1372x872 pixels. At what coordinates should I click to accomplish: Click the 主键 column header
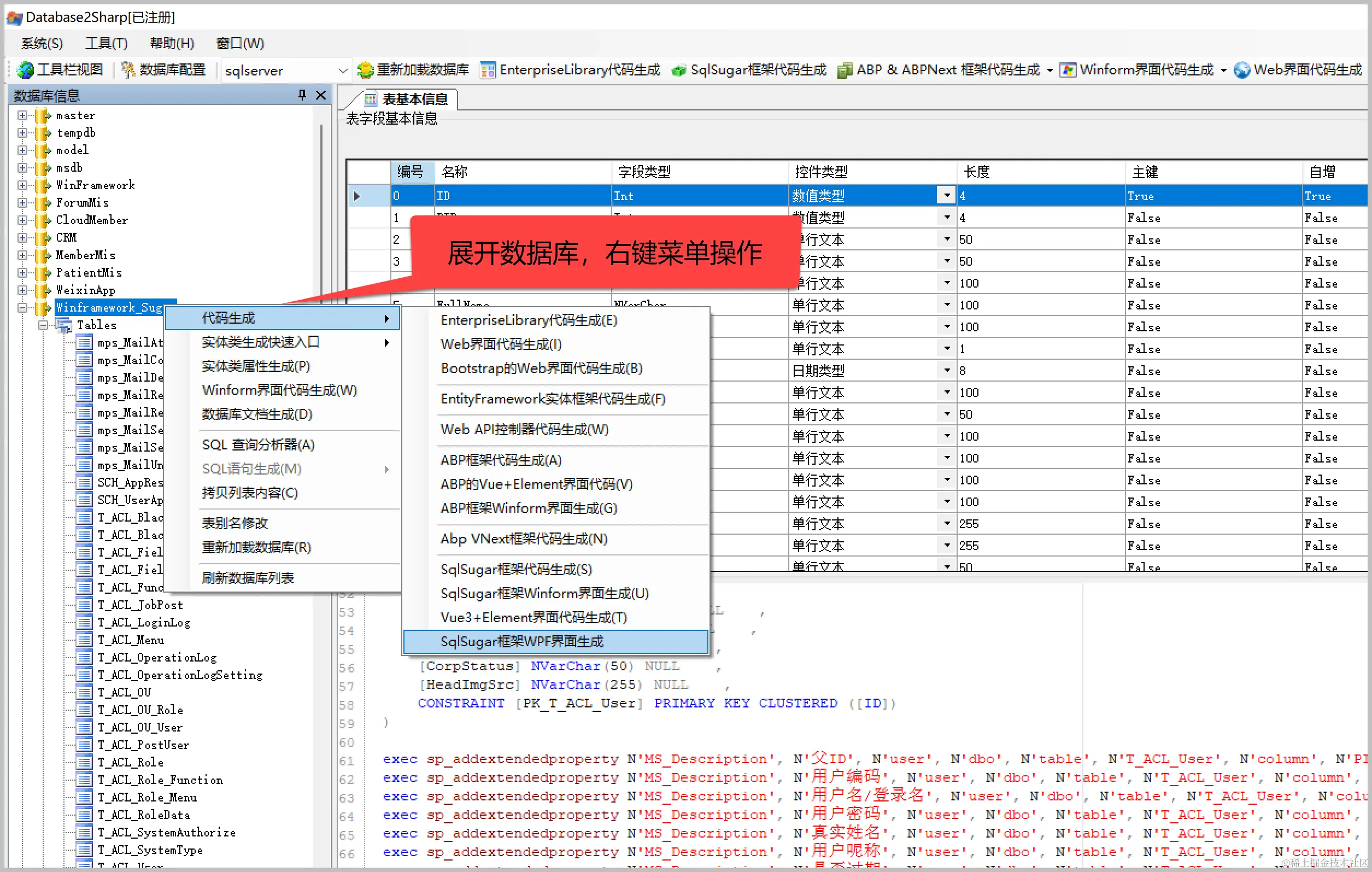1213,172
